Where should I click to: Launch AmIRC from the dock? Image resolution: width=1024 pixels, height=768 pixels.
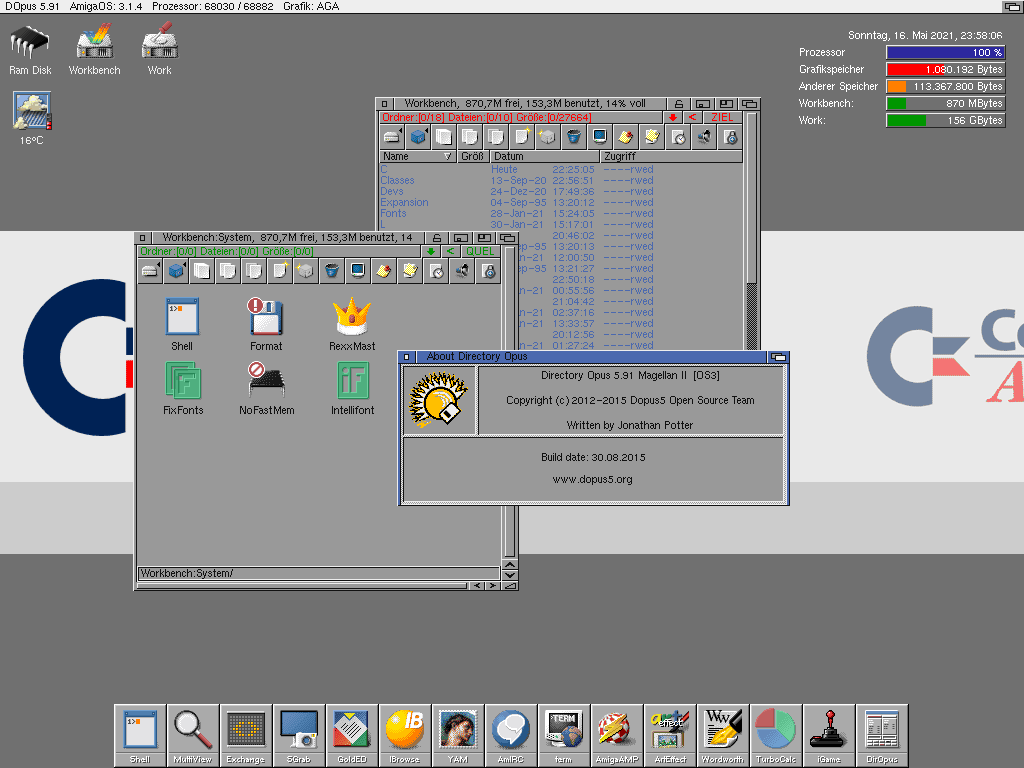pos(511,735)
